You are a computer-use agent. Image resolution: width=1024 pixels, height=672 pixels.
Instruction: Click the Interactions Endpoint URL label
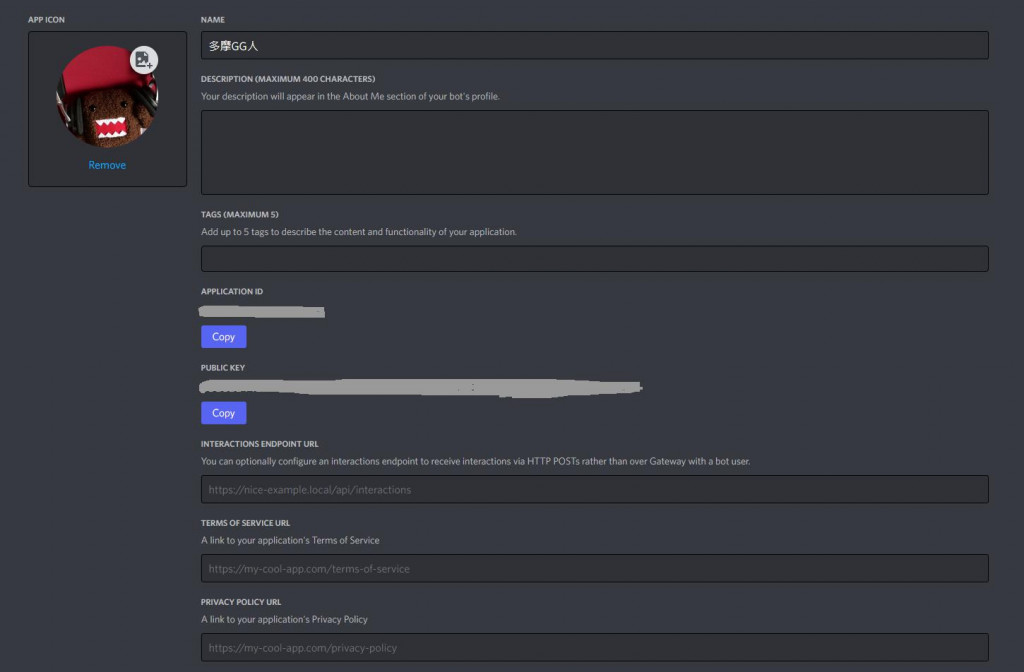coord(260,444)
